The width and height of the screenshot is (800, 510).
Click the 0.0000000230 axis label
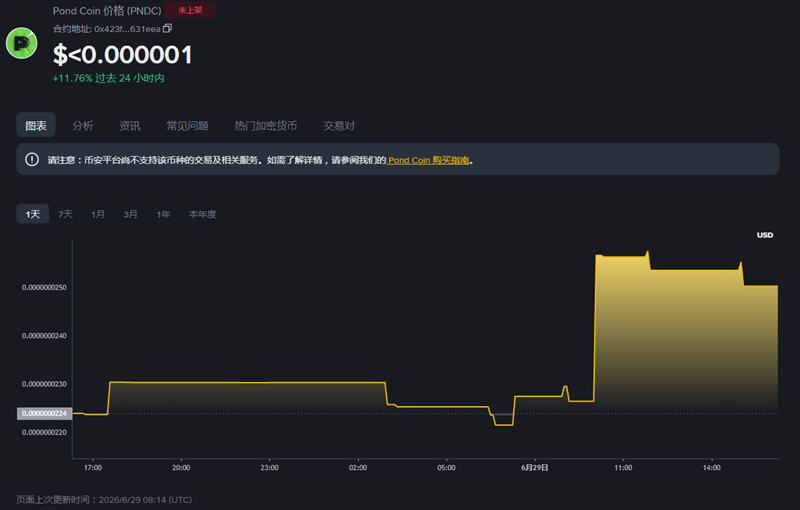pyautogui.click(x=44, y=384)
